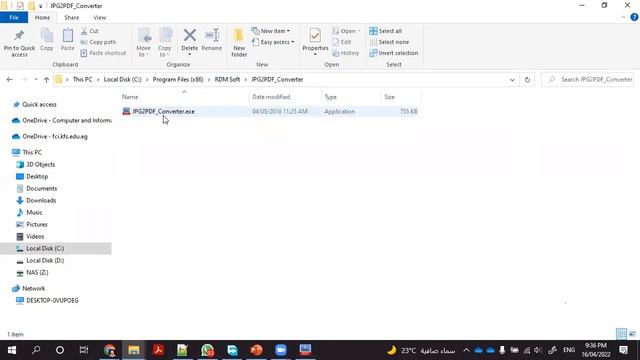Open Downloads in navigation pane
Image resolution: width=640 pixels, height=360 pixels.
[41, 200]
